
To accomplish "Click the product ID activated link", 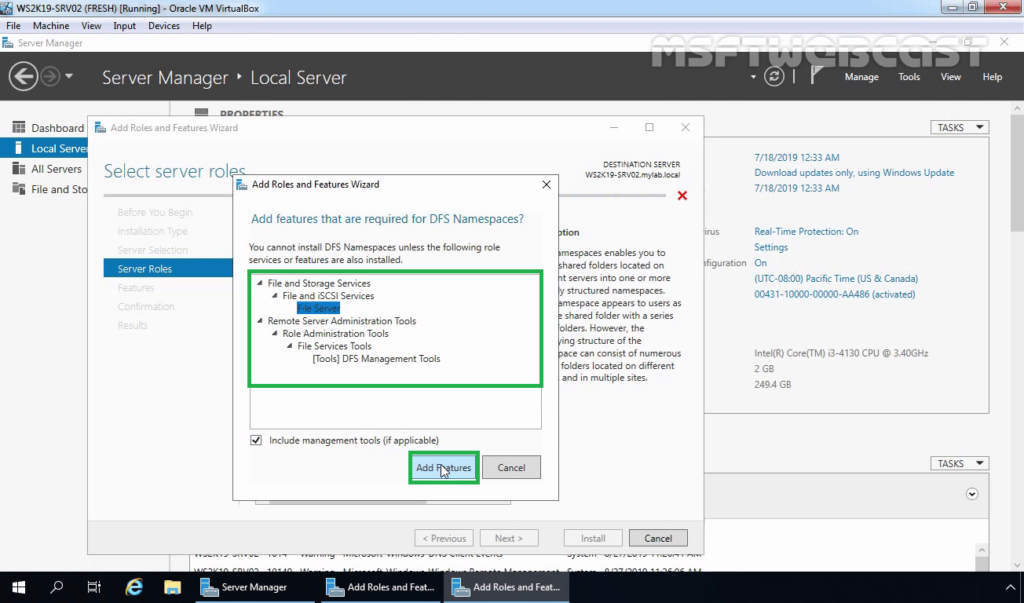I will point(835,294).
